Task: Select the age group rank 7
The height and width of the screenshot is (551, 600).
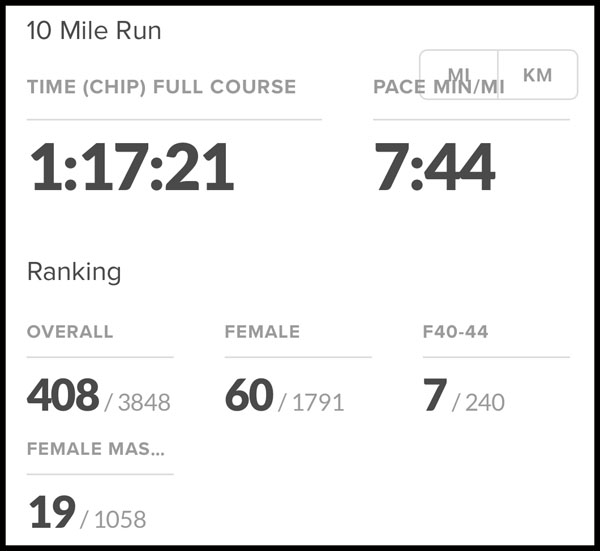Action: 434,396
